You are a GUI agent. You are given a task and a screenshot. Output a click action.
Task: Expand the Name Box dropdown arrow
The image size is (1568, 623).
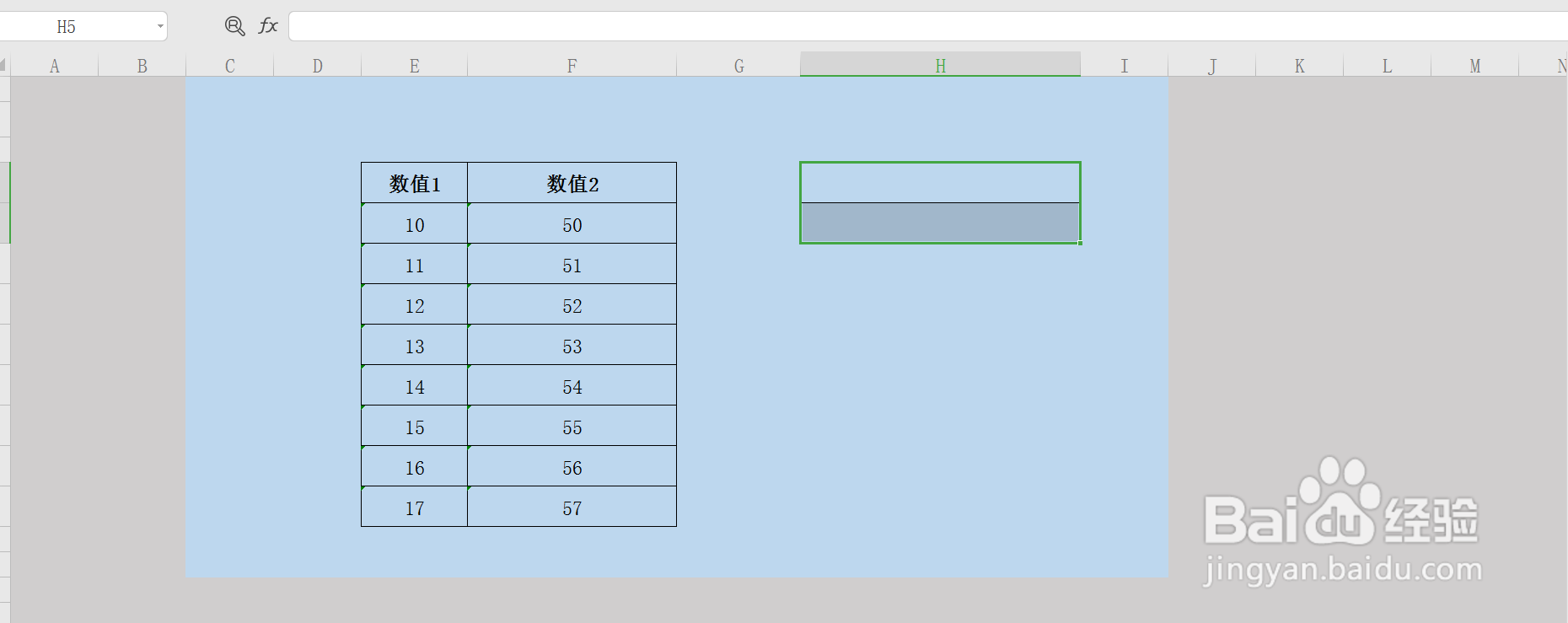point(160,26)
